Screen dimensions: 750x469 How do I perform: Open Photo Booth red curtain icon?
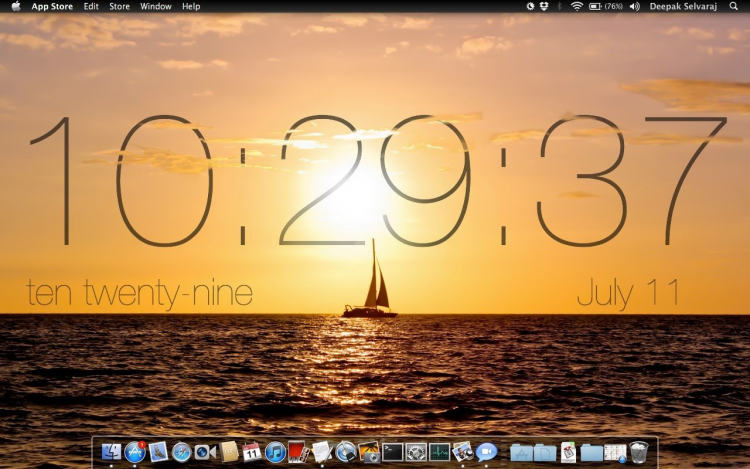click(x=298, y=451)
